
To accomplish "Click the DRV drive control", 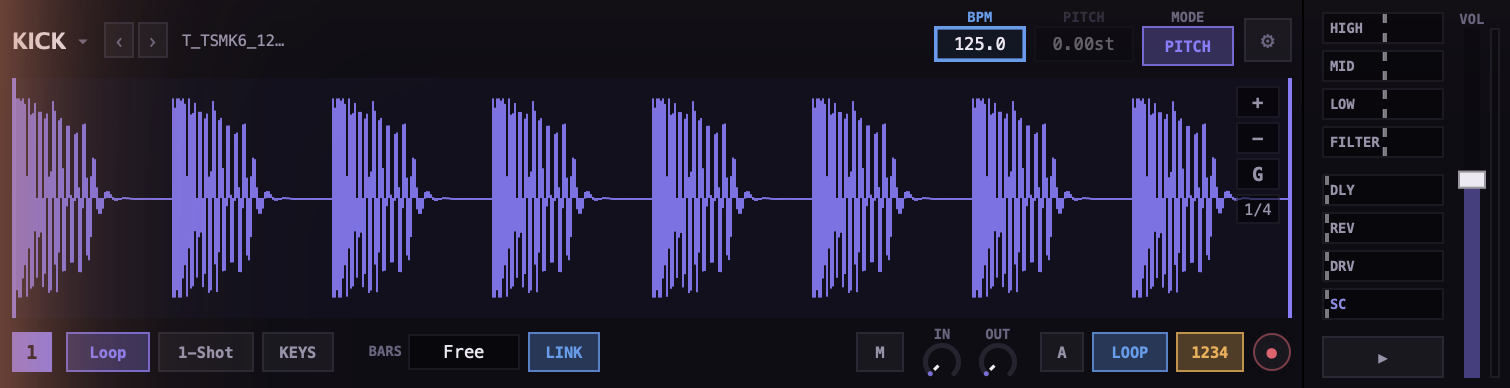I will click(x=1383, y=266).
